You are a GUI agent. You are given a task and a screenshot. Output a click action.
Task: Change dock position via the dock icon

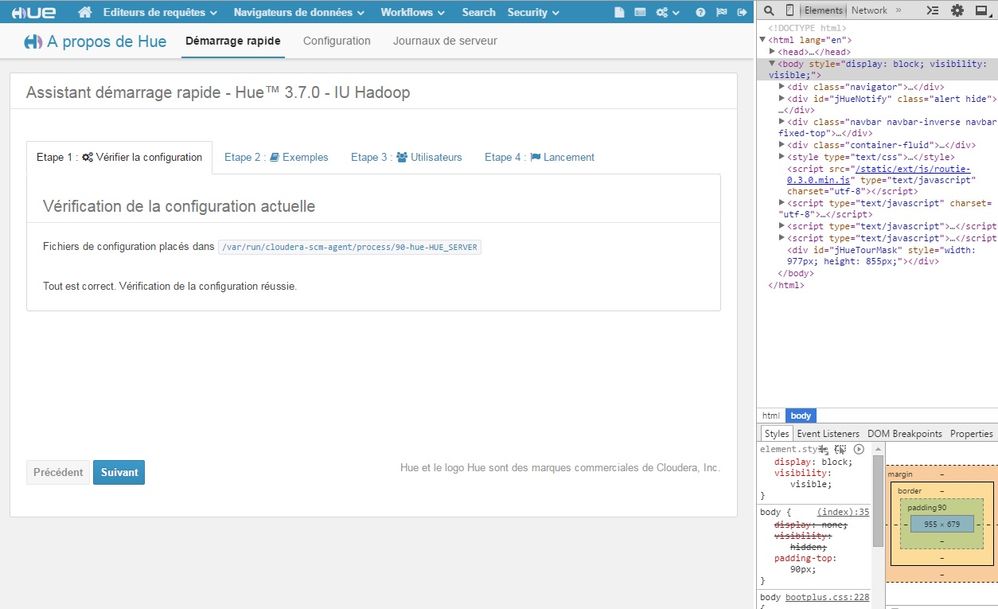point(982,12)
